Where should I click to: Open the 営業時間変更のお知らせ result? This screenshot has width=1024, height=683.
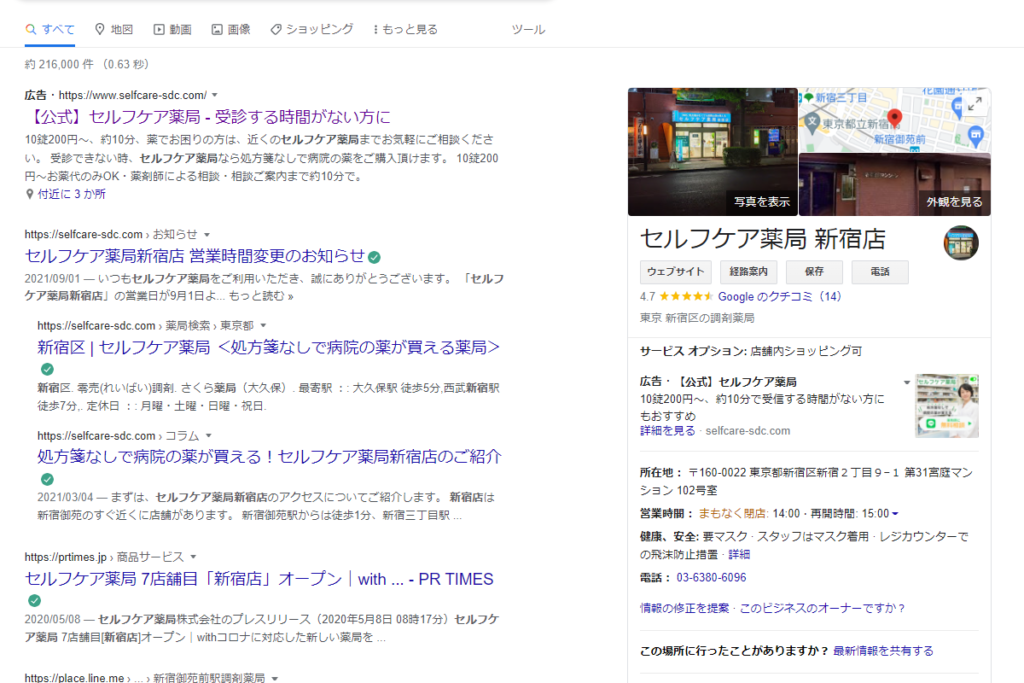tap(195, 256)
